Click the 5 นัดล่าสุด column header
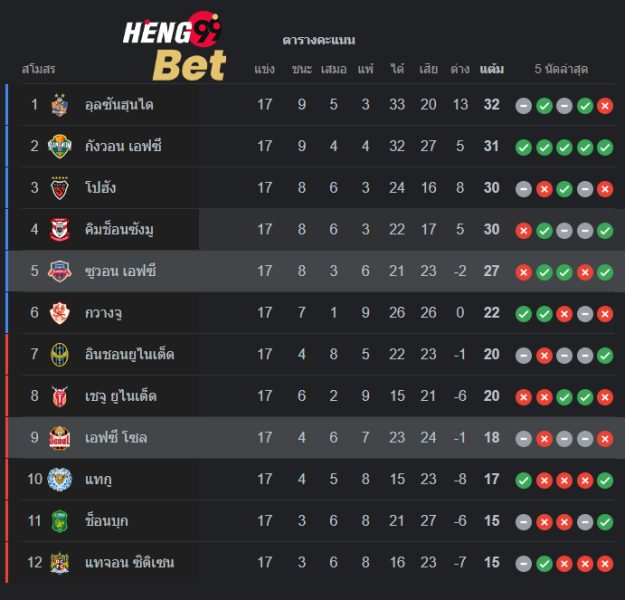 (x=561, y=69)
